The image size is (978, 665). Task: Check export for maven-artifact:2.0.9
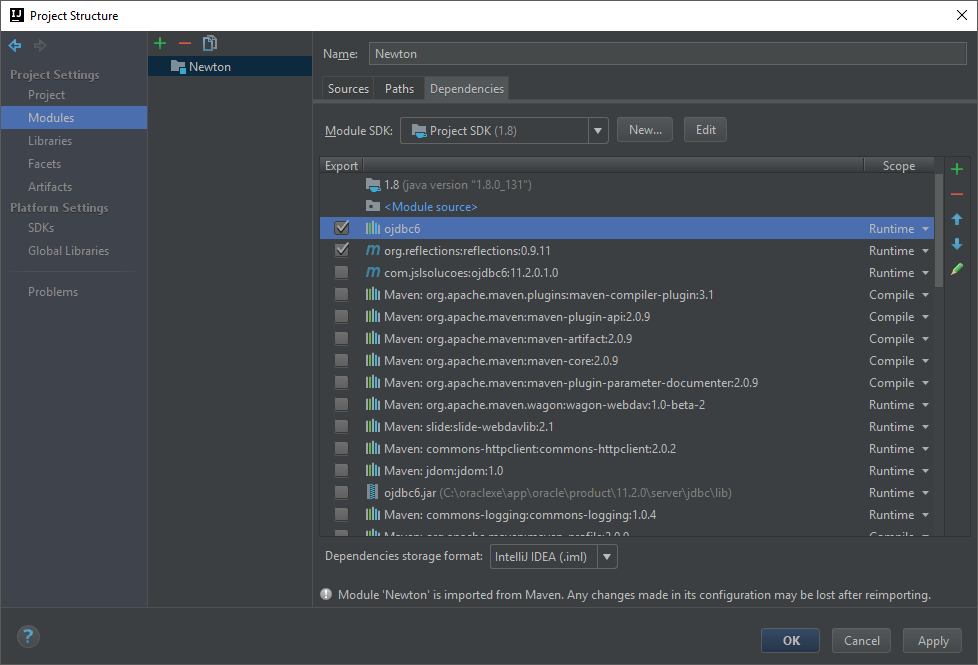point(341,338)
